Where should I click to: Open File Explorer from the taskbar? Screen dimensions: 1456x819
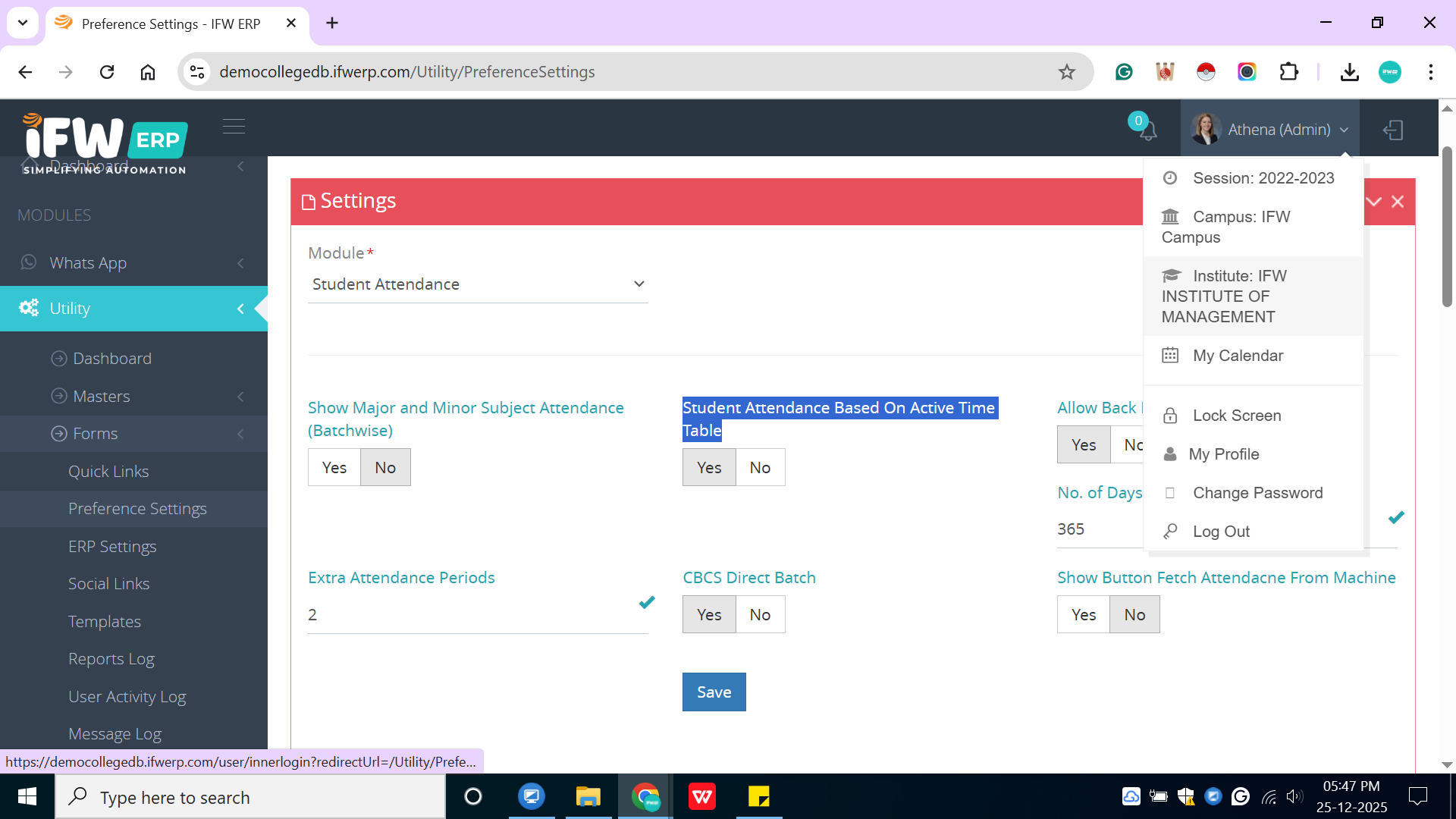tap(588, 797)
